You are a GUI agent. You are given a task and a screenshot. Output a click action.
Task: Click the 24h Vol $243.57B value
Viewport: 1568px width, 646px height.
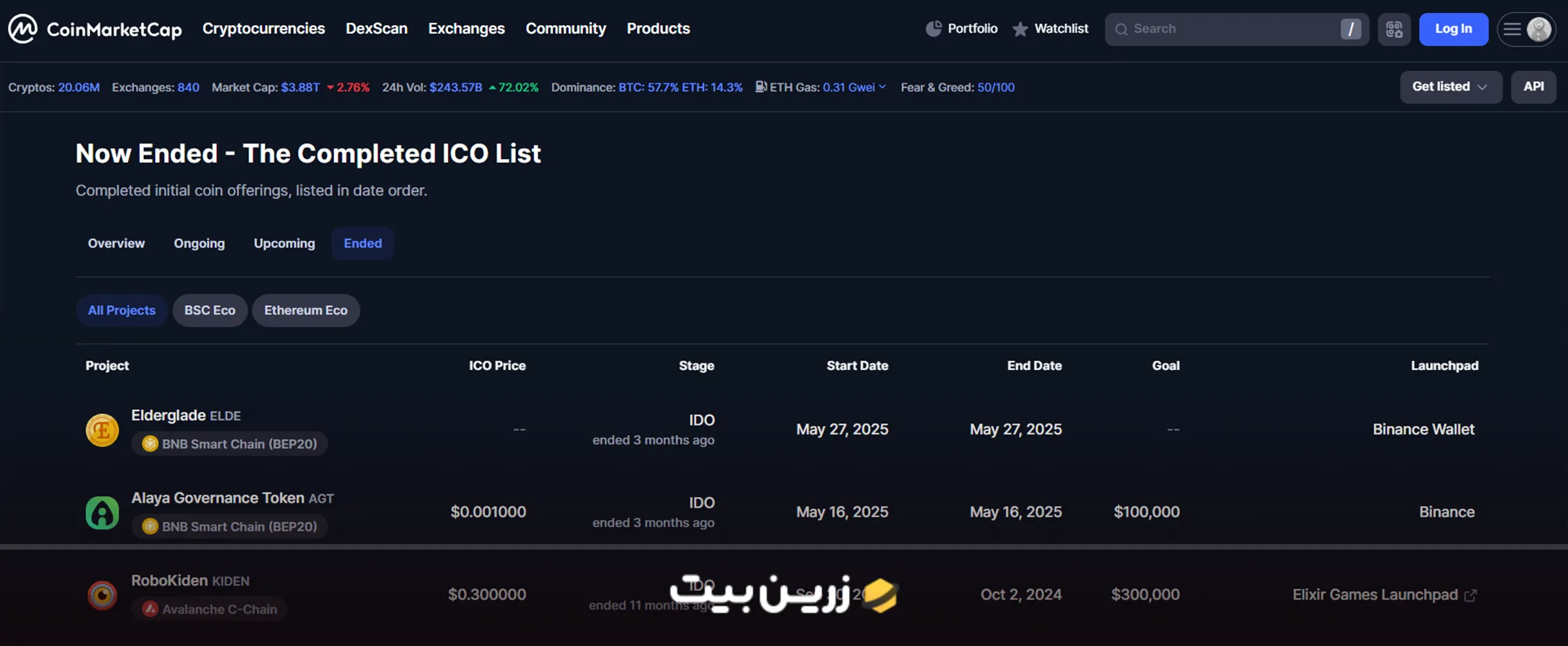click(x=456, y=87)
